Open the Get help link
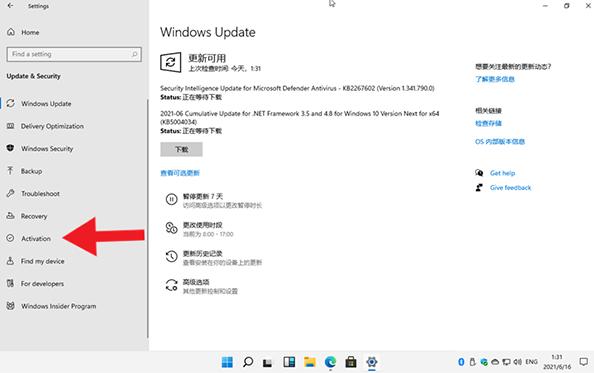This screenshot has height=373, width=594. coord(502,173)
